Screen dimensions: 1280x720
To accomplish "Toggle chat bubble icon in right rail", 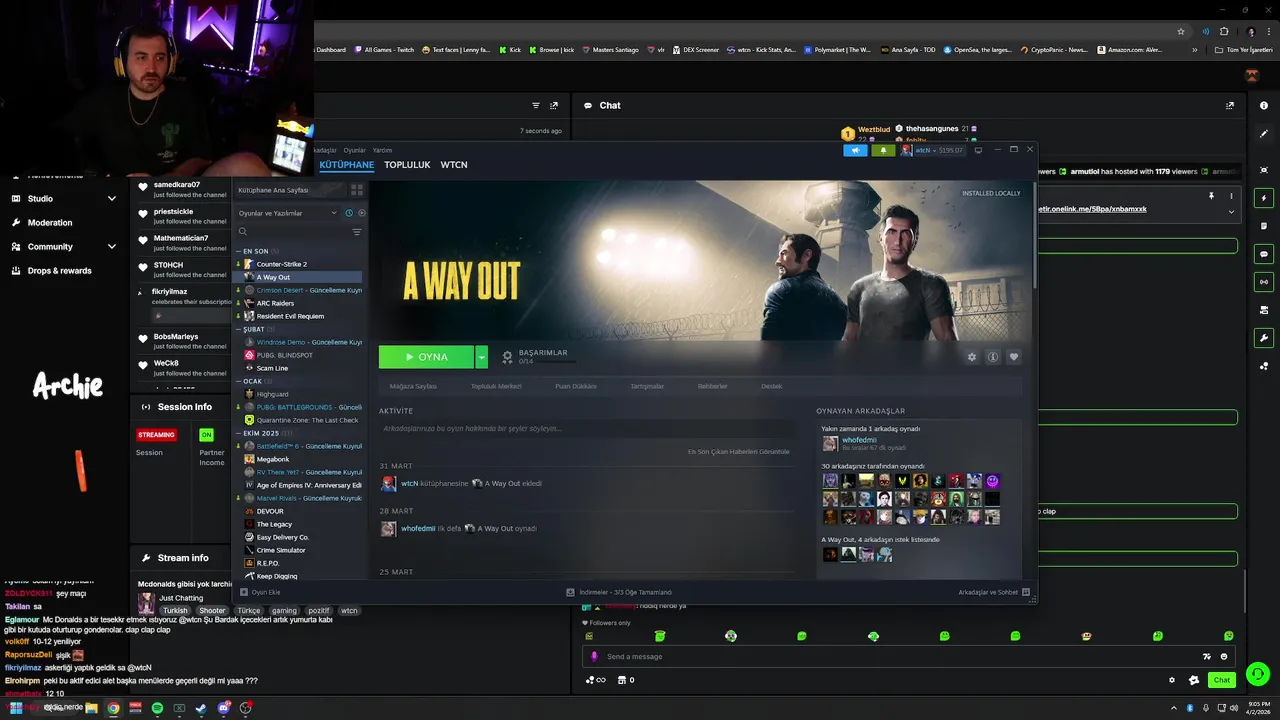I will coord(1264,254).
